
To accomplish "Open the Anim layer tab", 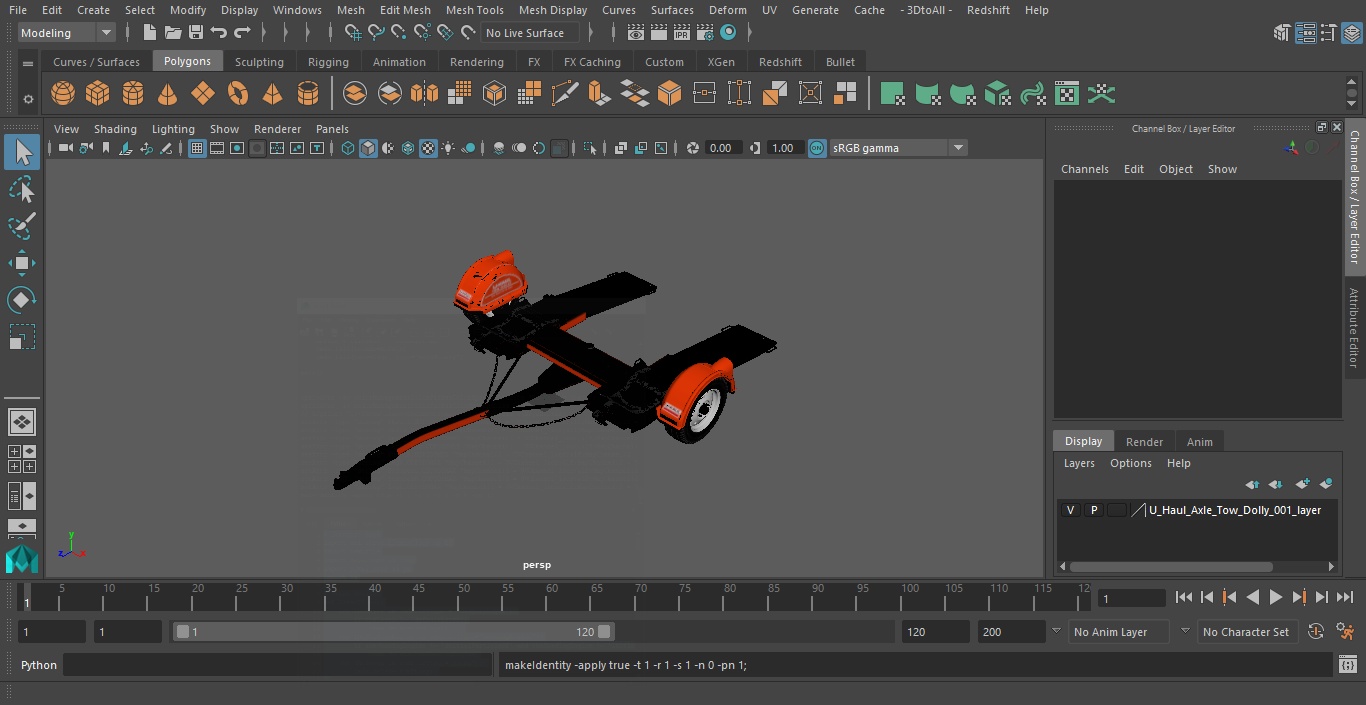I will [1199, 442].
